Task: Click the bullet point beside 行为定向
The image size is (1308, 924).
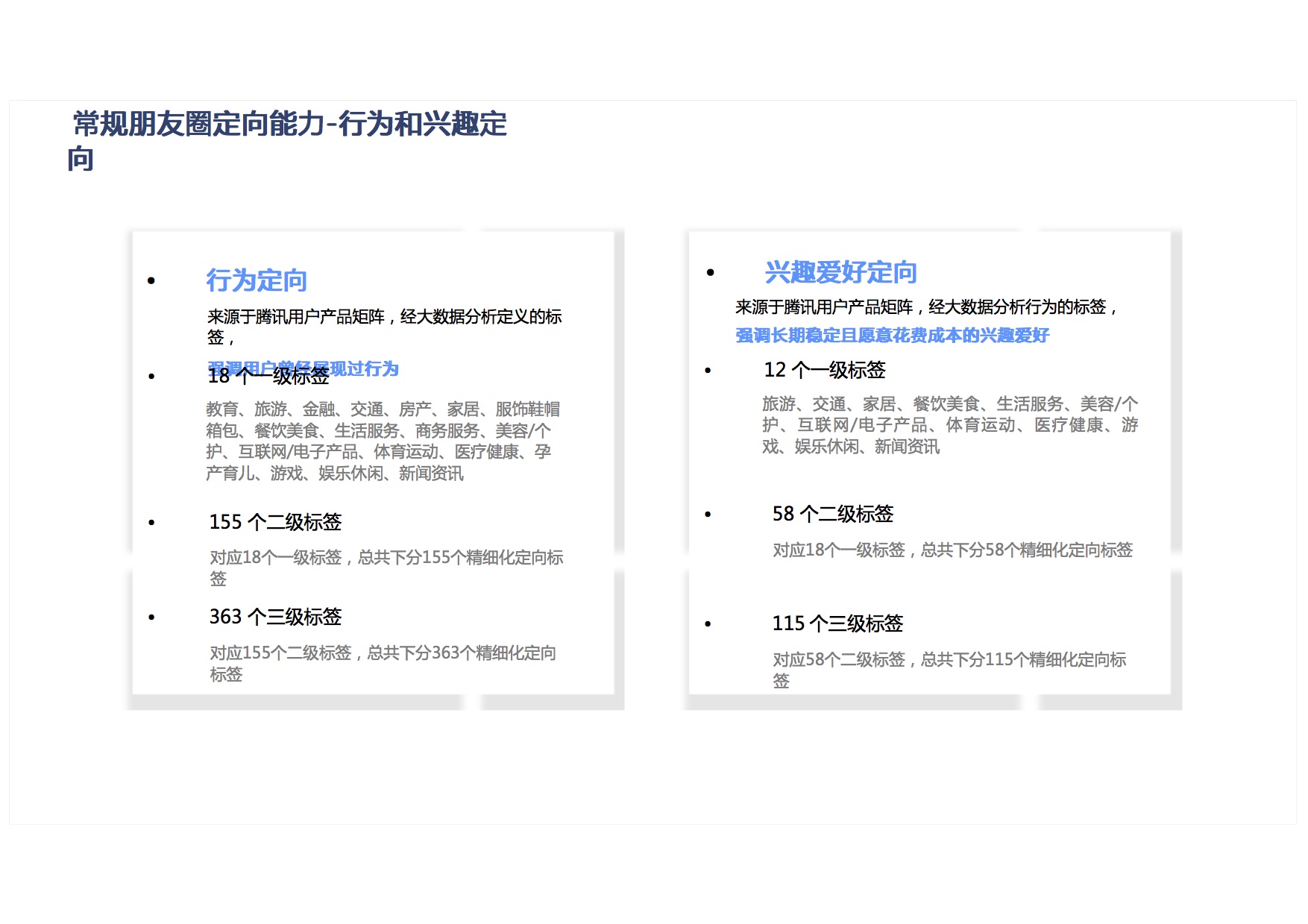Action: point(151,281)
